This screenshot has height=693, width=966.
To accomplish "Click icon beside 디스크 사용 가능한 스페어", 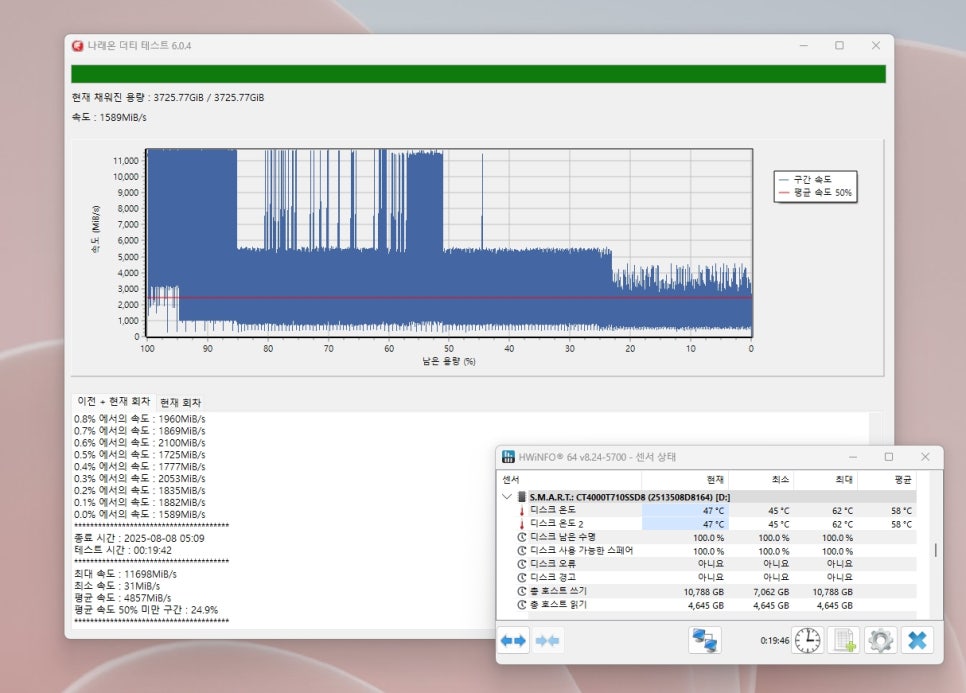I will point(522,551).
